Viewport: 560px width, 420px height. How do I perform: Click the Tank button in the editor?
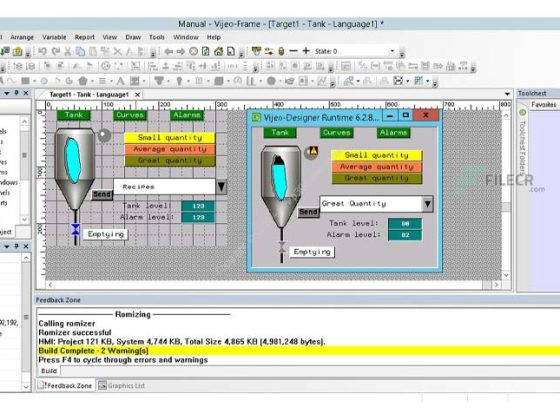74,115
